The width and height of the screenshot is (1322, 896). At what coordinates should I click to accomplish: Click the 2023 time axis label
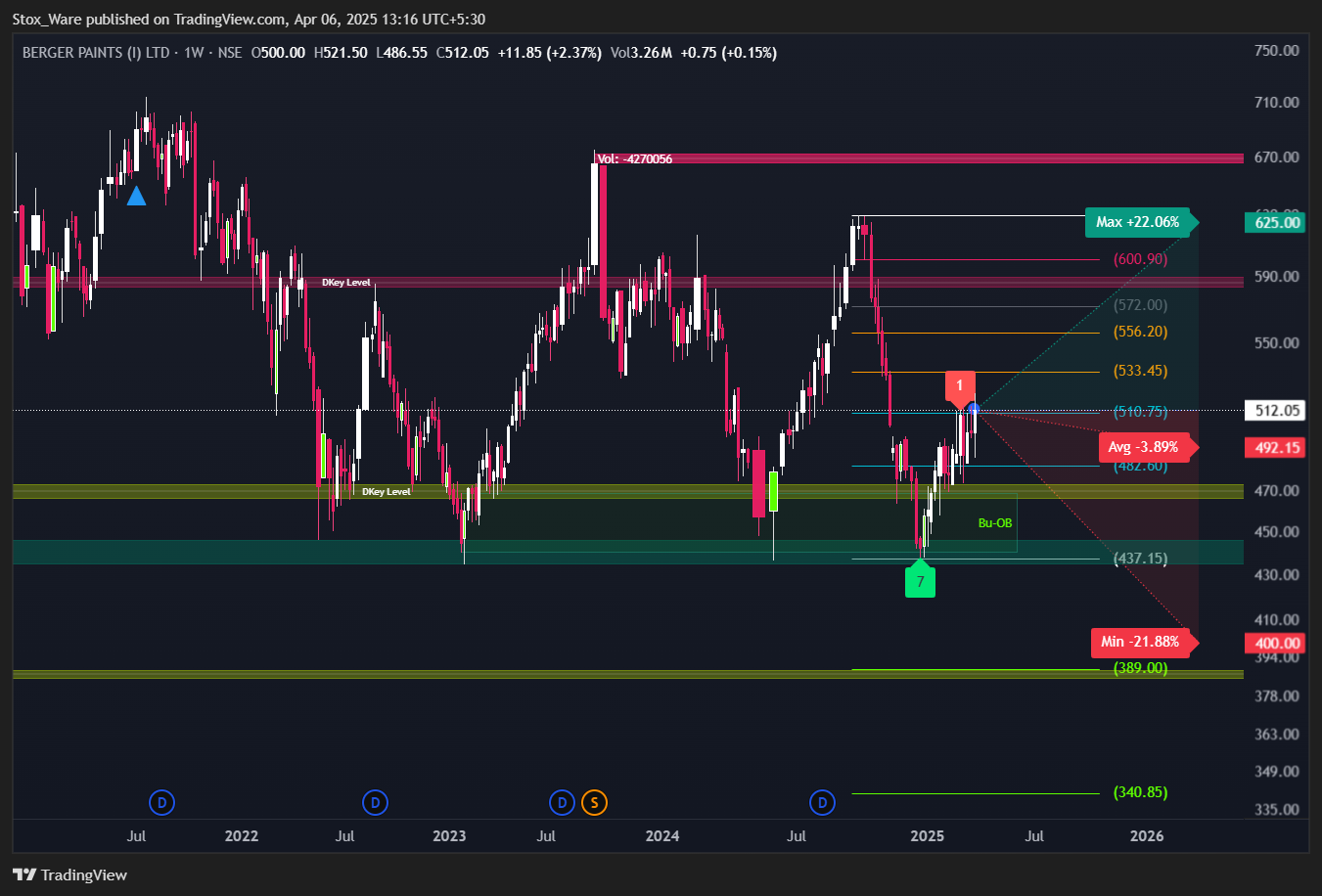click(449, 836)
